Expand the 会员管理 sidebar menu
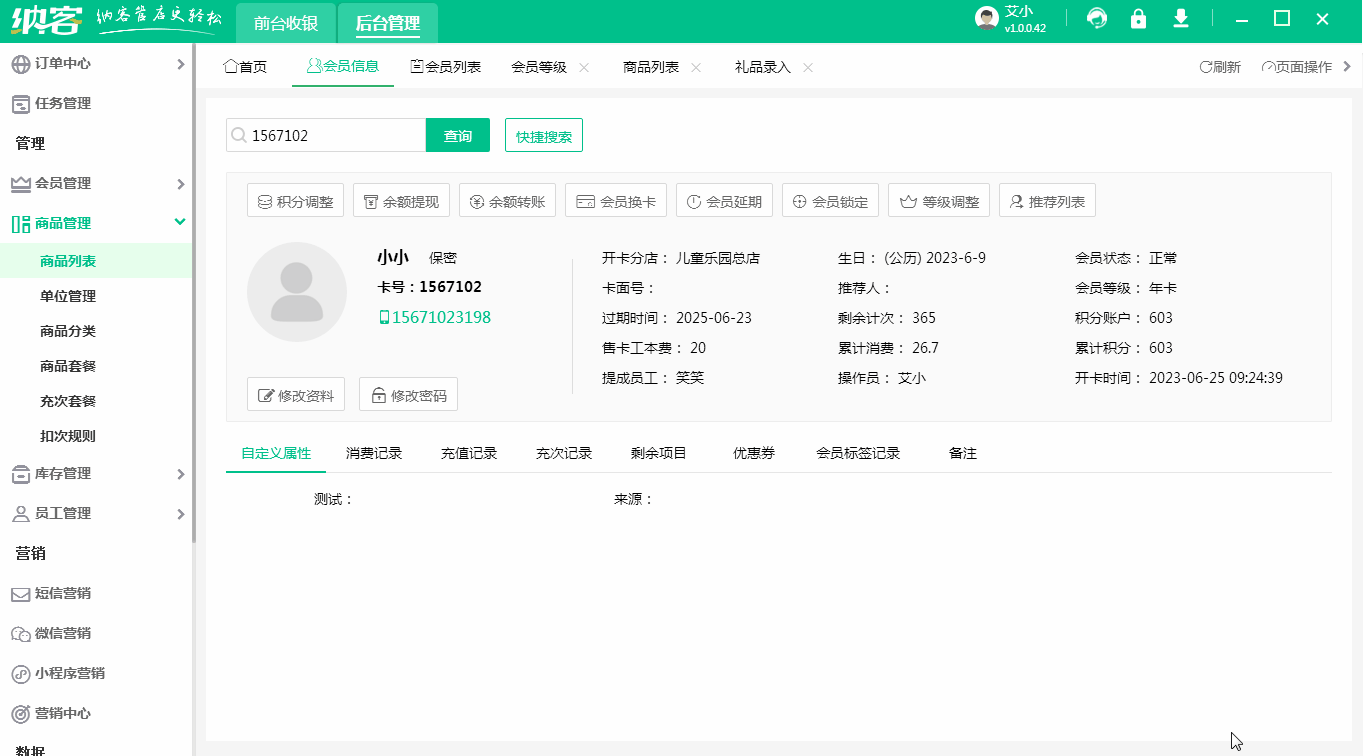 (97, 183)
